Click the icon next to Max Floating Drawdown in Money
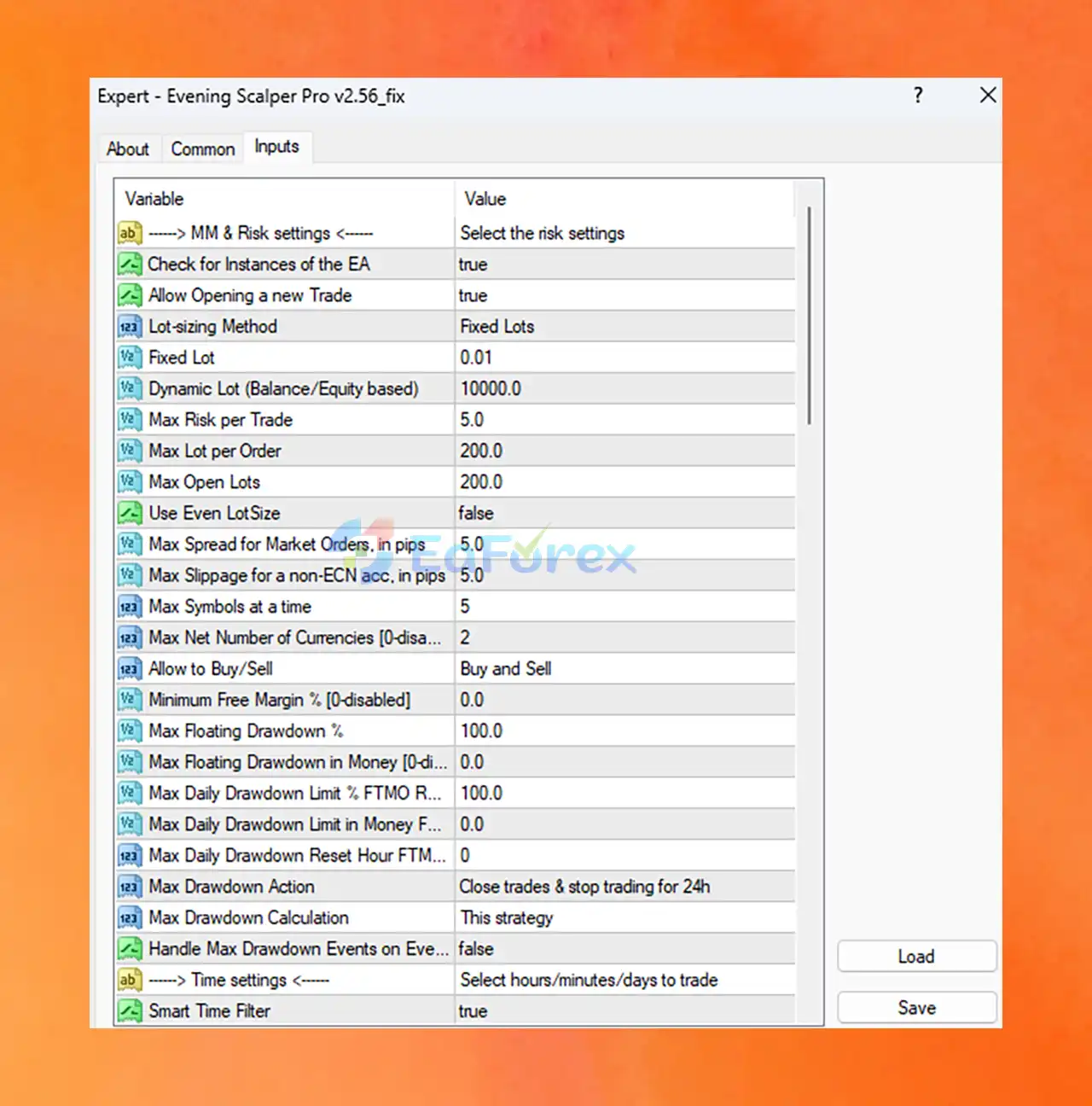Viewport: 1092px width, 1106px height. 129,762
